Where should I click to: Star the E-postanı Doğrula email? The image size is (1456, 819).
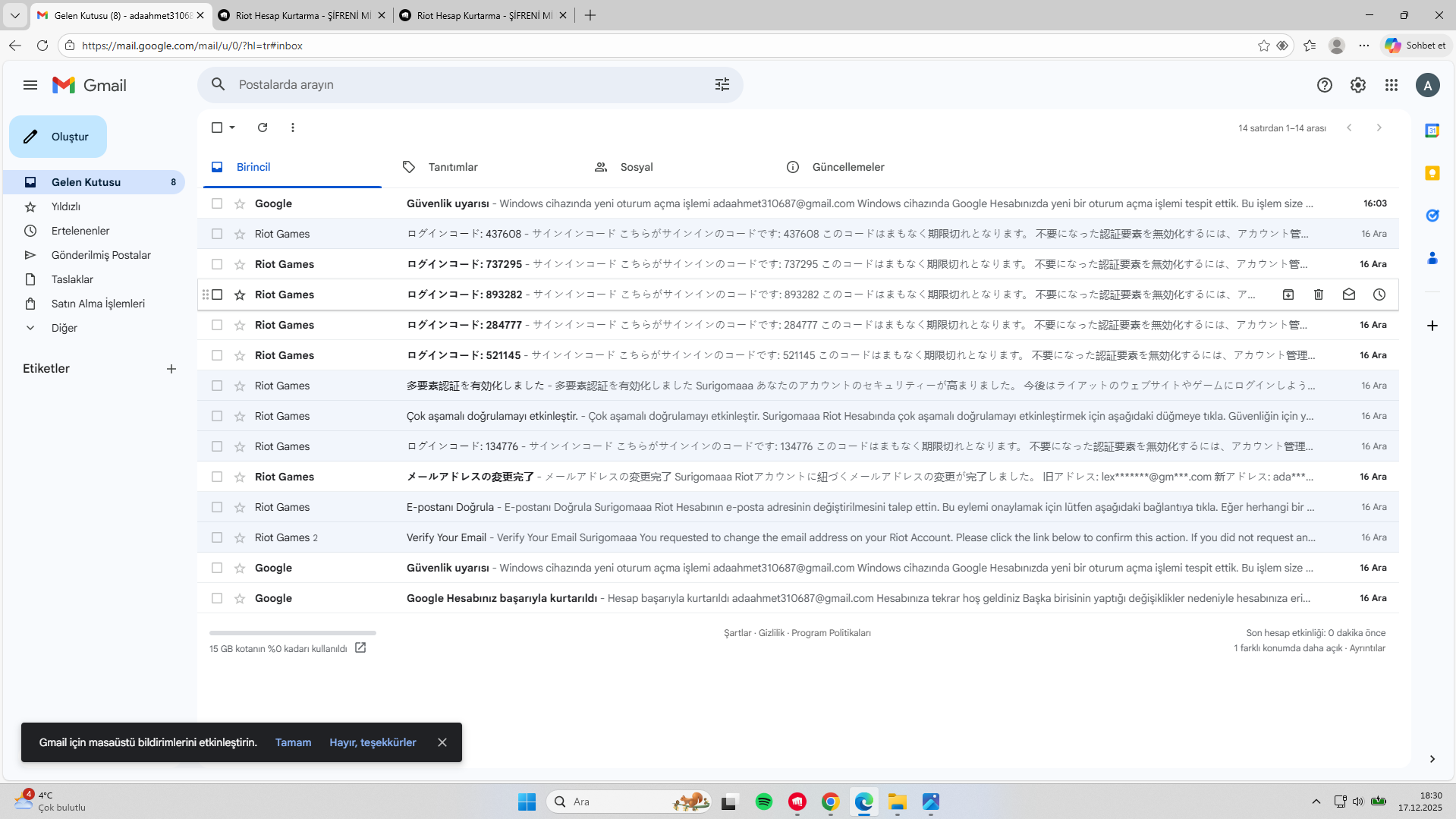(x=240, y=507)
